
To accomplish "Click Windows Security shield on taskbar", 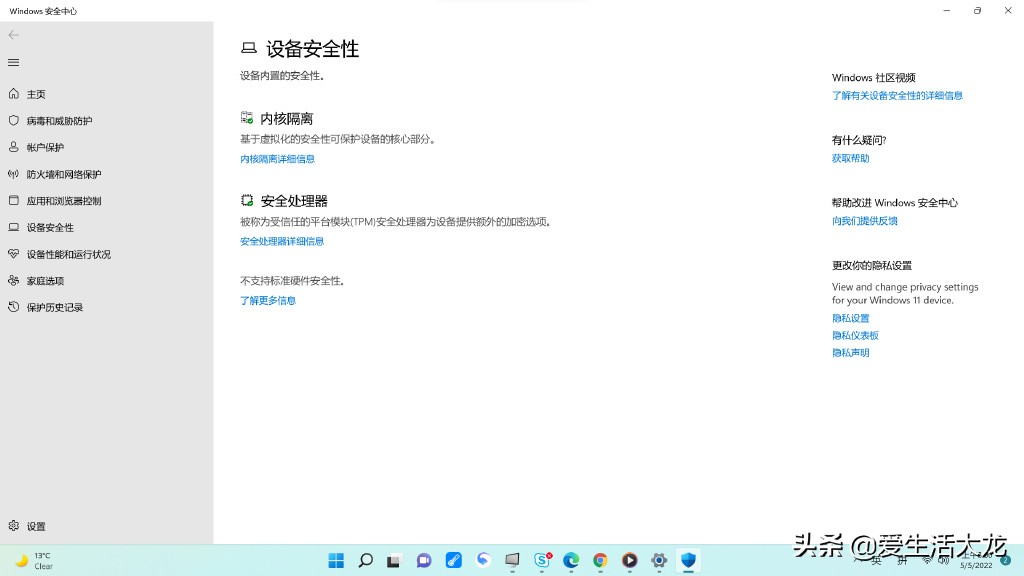I will (688, 560).
